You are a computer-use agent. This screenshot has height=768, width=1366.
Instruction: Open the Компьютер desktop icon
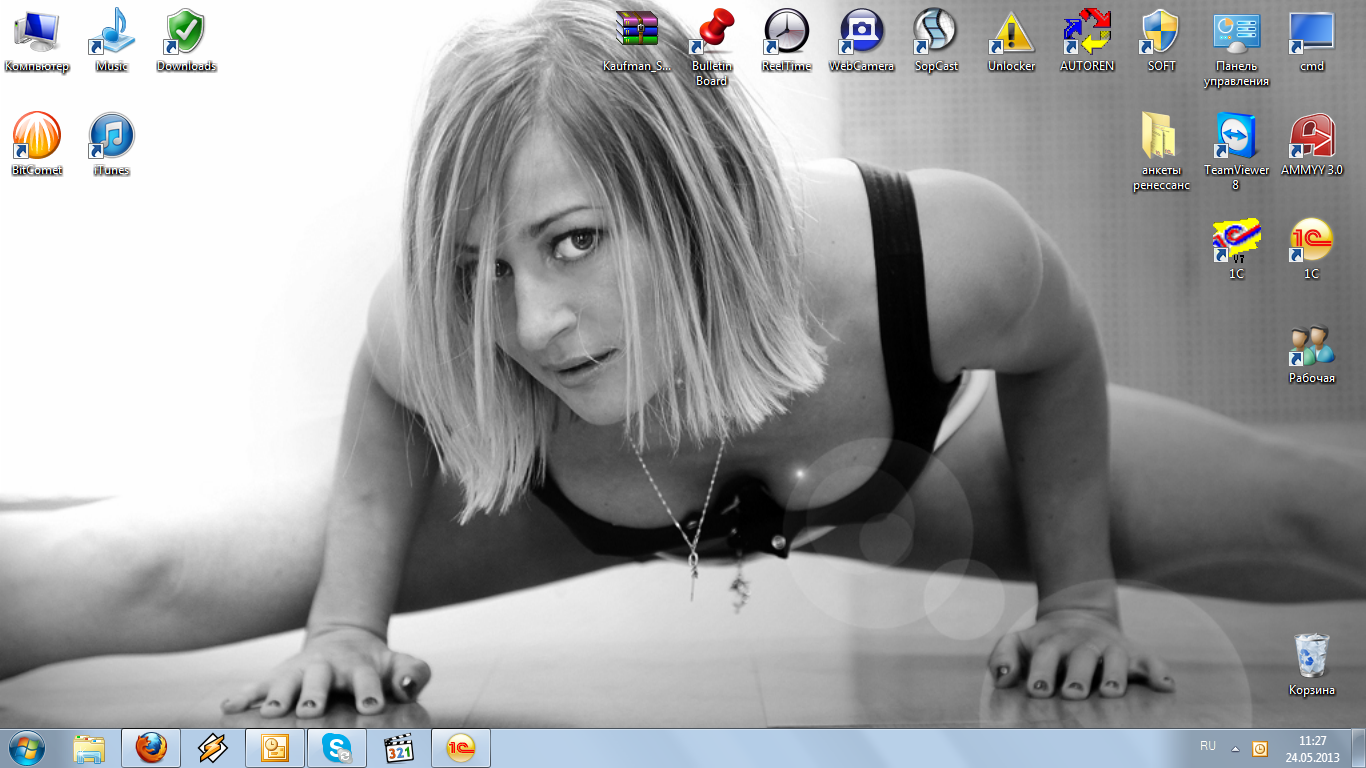[37, 40]
